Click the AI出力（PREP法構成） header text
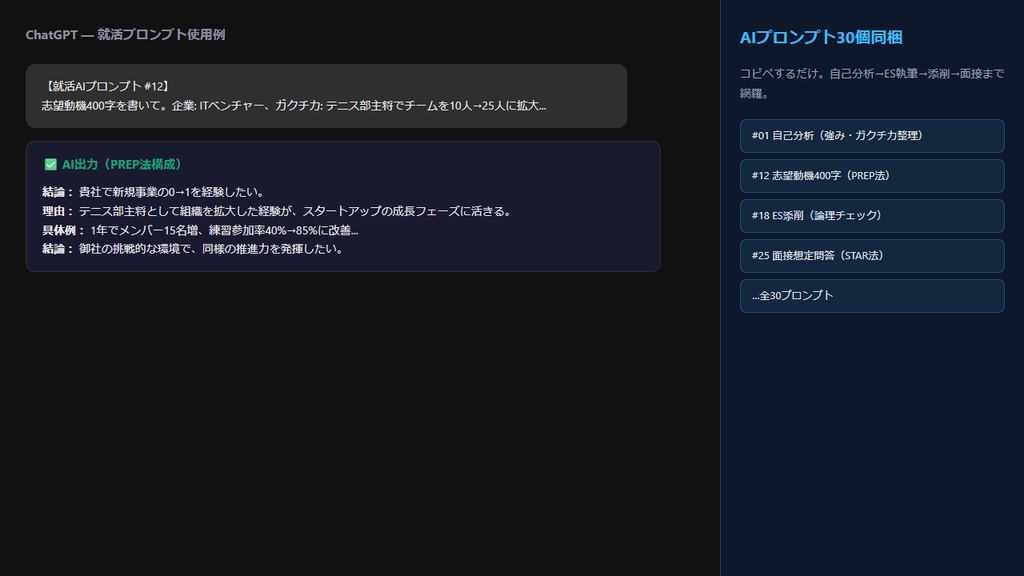 coord(121,165)
